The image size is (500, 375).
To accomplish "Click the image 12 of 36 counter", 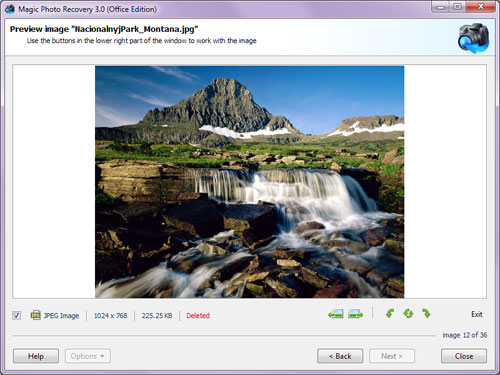I will (x=465, y=335).
